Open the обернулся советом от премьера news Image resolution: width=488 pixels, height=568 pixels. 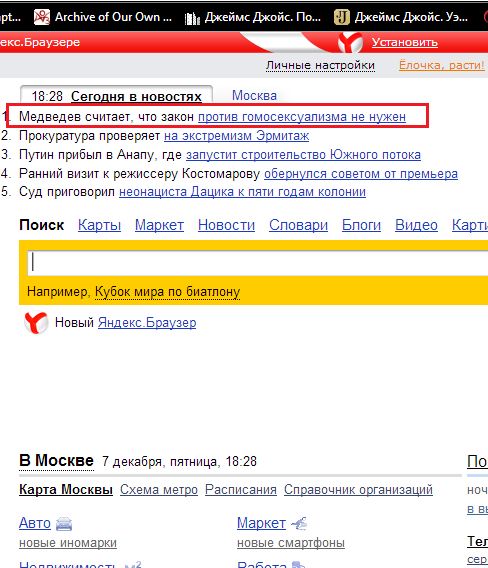361,174
